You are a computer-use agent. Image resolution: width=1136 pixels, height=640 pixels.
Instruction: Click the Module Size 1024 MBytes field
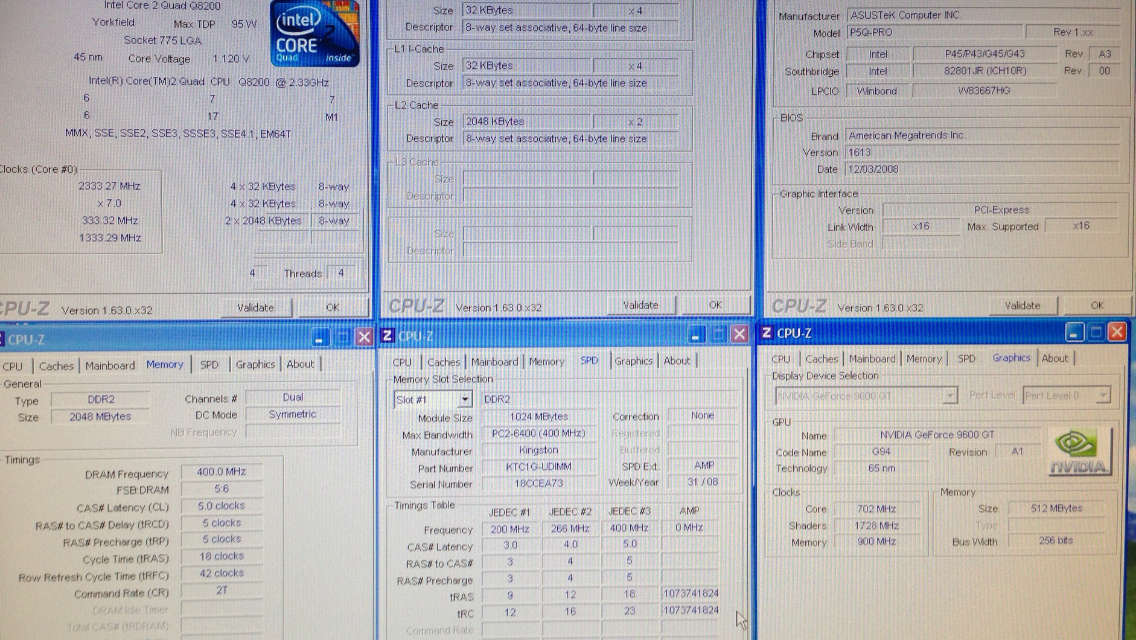pyautogui.click(x=538, y=417)
